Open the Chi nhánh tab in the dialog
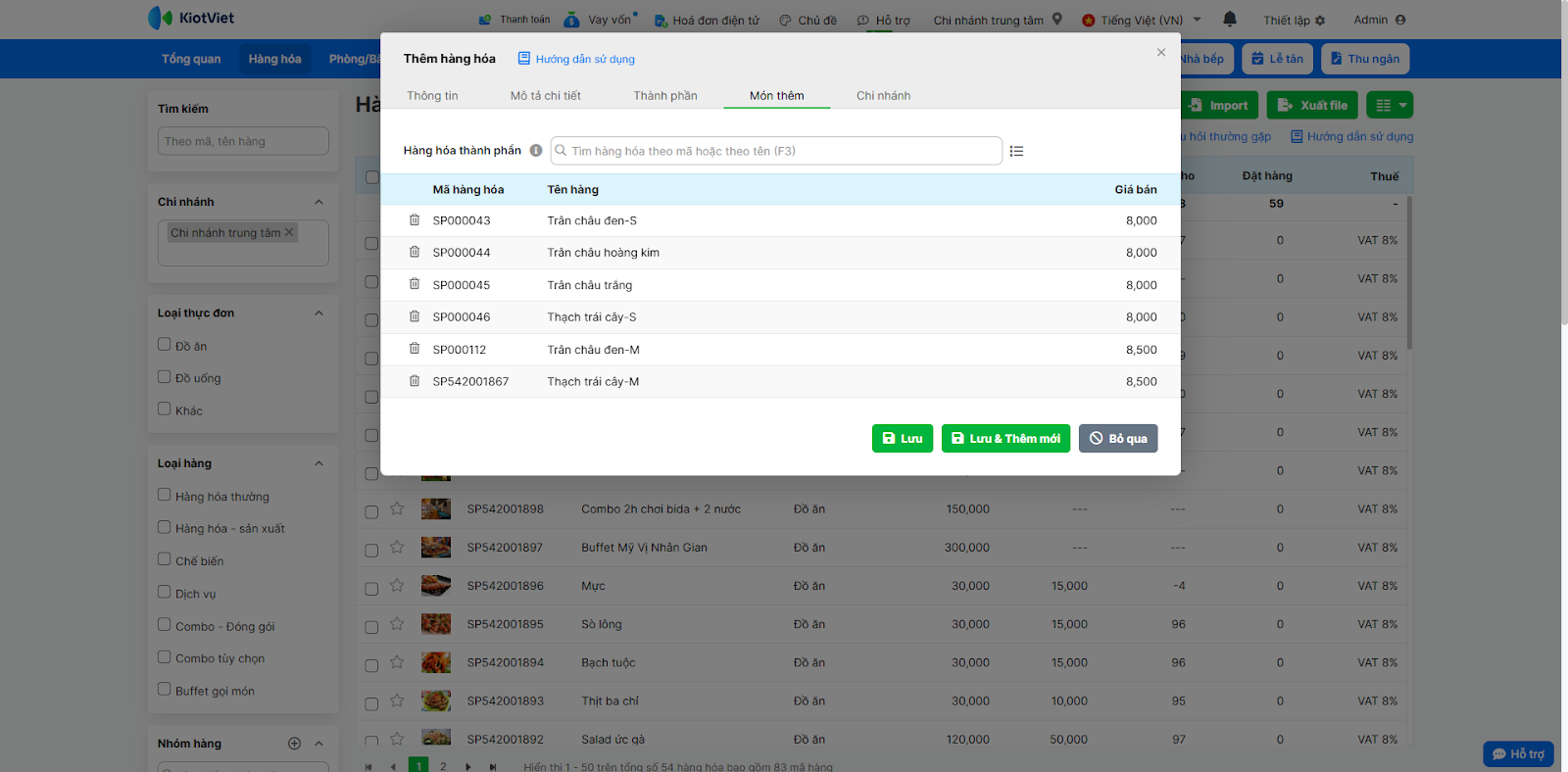The height and width of the screenshot is (772, 1568). (884, 96)
